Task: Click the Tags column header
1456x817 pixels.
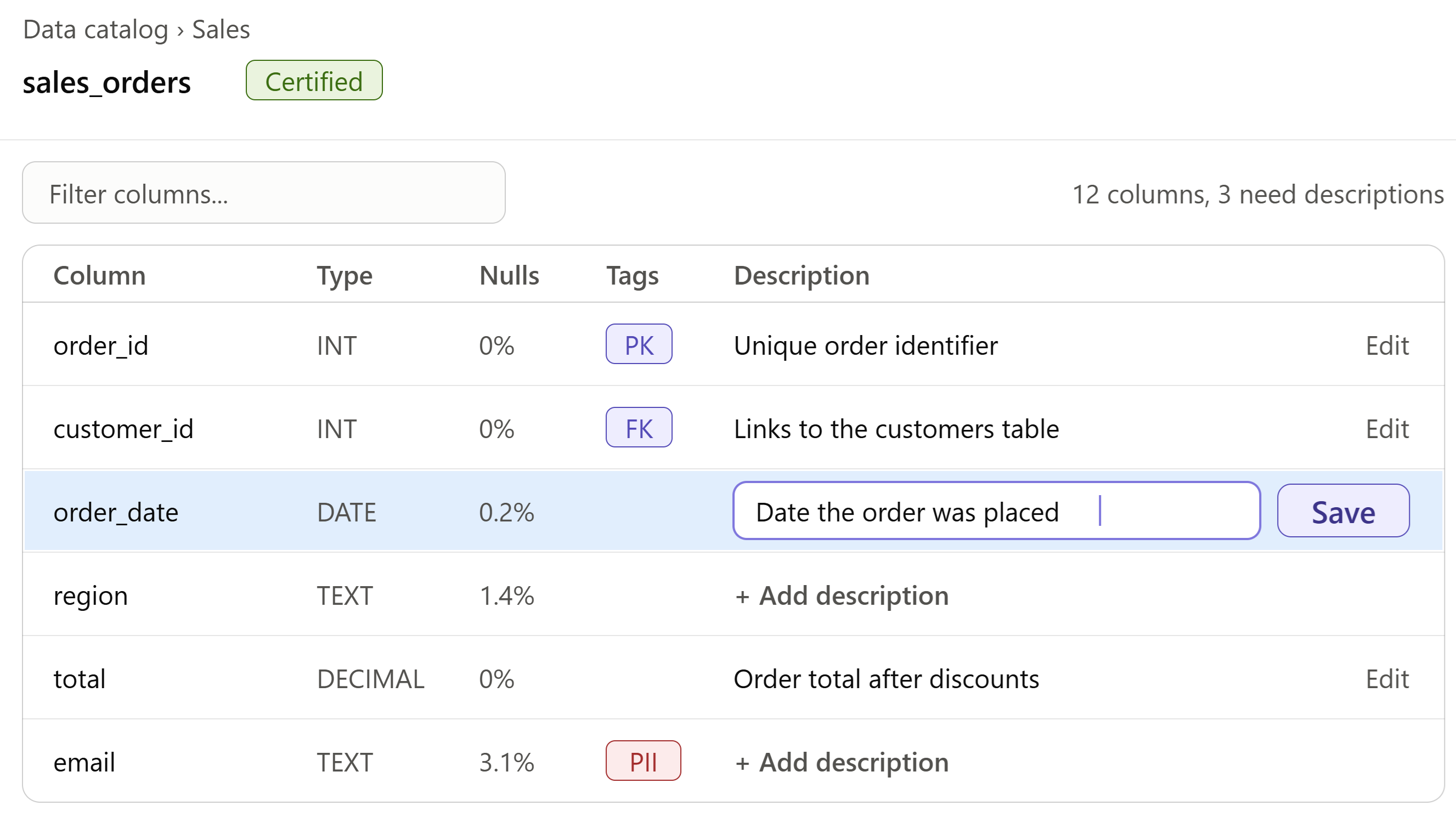Action: pyautogui.click(x=633, y=277)
